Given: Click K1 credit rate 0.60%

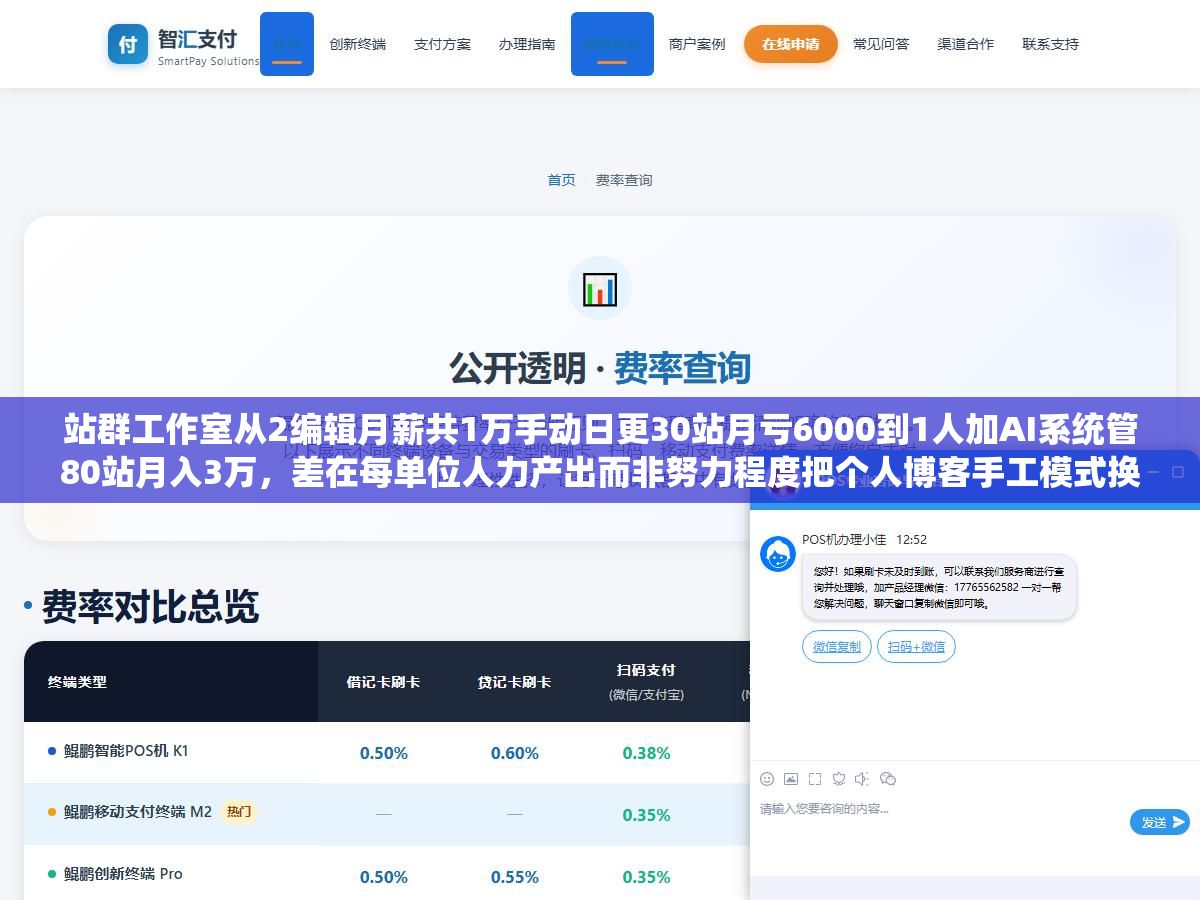Looking at the screenshot, I should [x=515, y=753].
